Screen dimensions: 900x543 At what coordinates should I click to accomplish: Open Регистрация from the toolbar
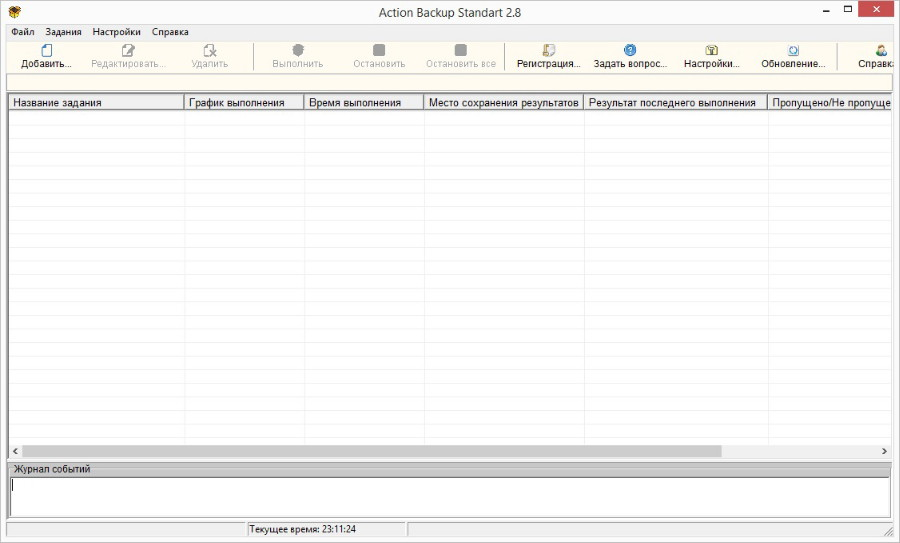(549, 56)
